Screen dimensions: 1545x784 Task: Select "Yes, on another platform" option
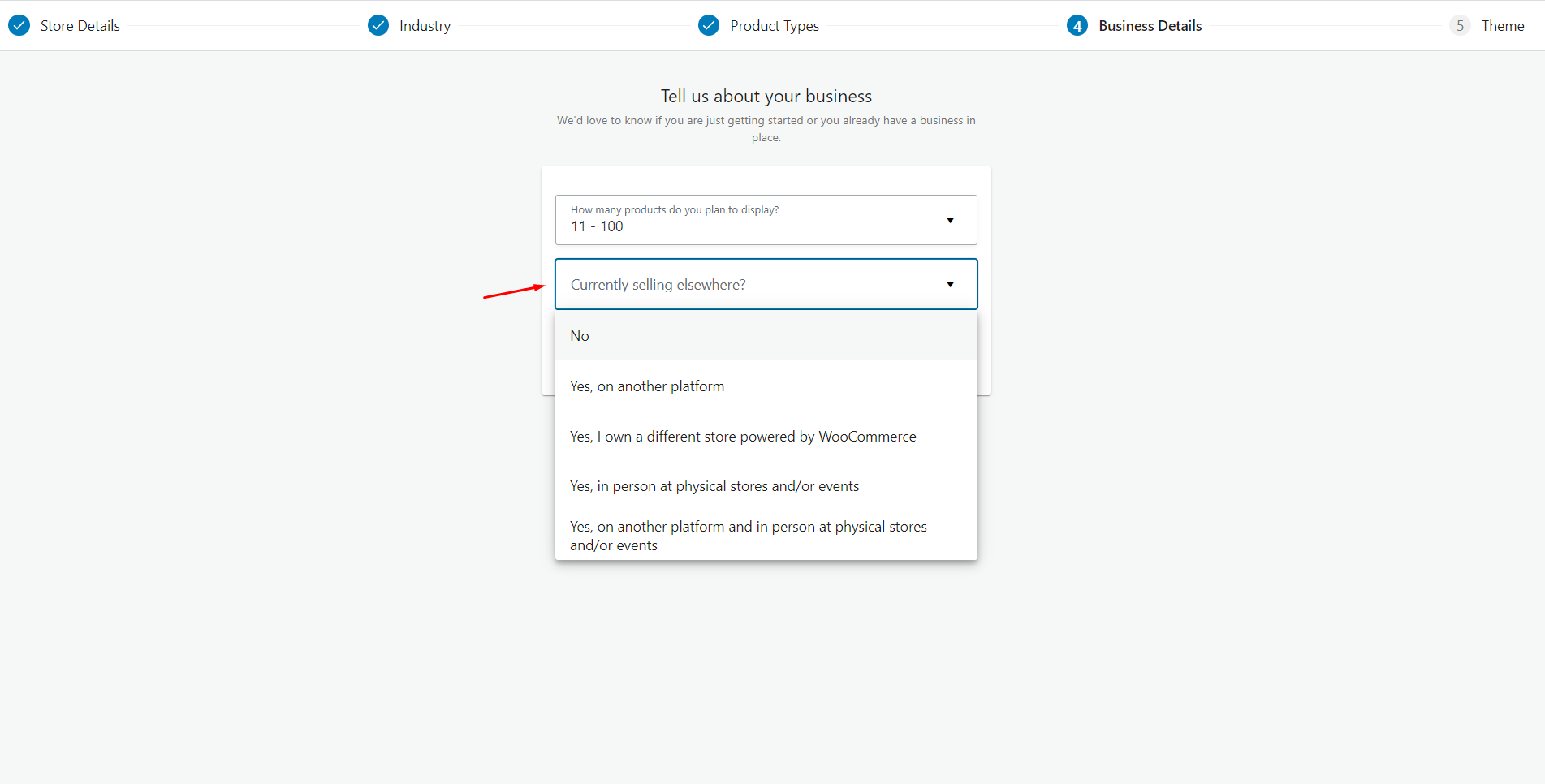(647, 386)
